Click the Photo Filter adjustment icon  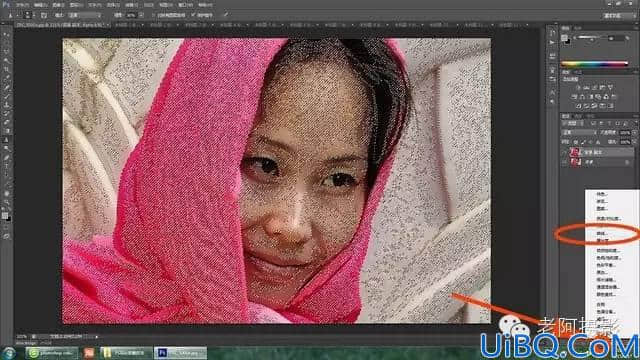pyautogui.click(x=598, y=97)
